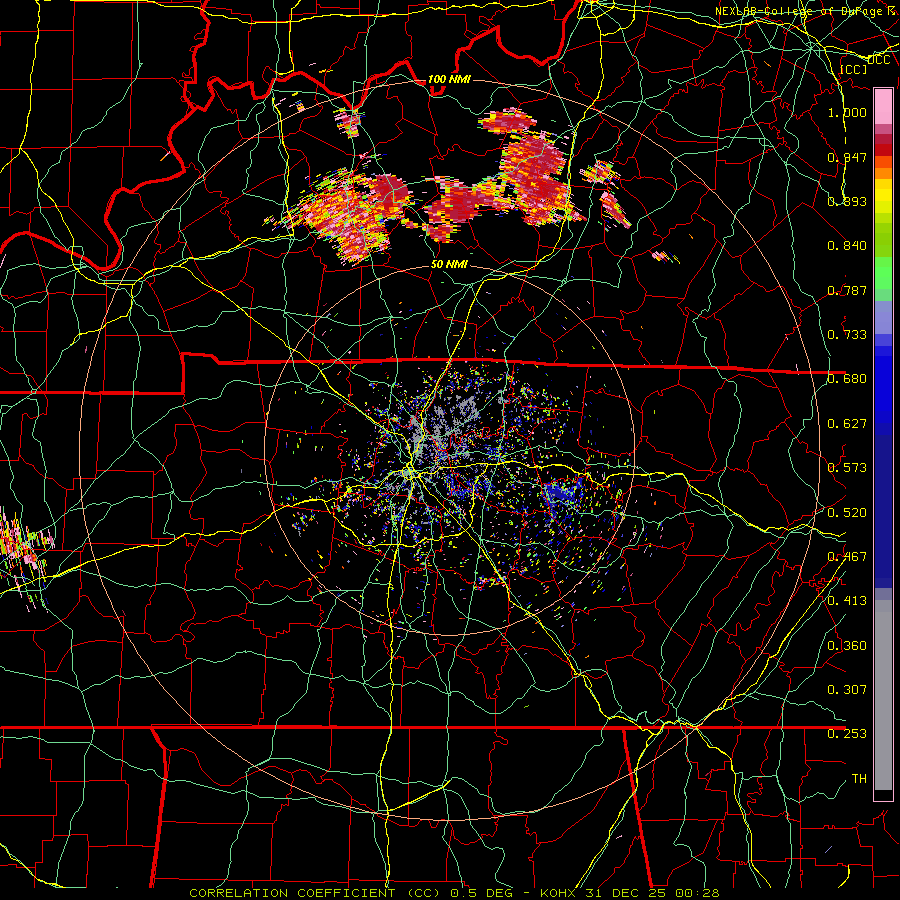Screen dimensions: 900x900
Task: Pick the bright green band of color scale
Action: pyautogui.click(x=883, y=273)
